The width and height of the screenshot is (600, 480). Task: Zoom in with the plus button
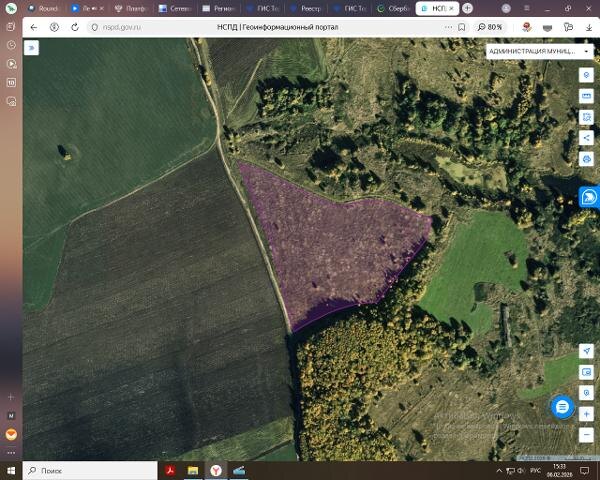click(586, 414)
